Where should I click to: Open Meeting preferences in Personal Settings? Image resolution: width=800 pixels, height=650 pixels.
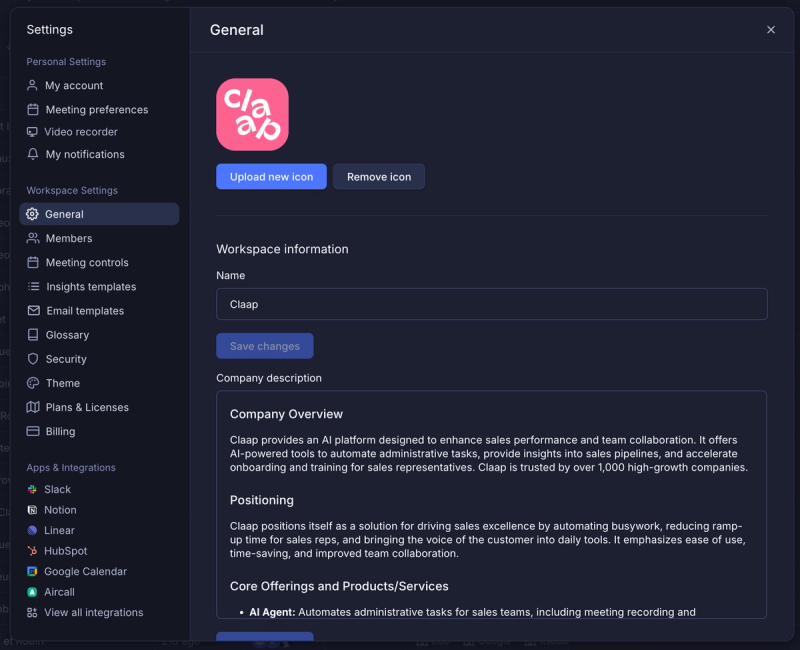(x=99, y=109)
